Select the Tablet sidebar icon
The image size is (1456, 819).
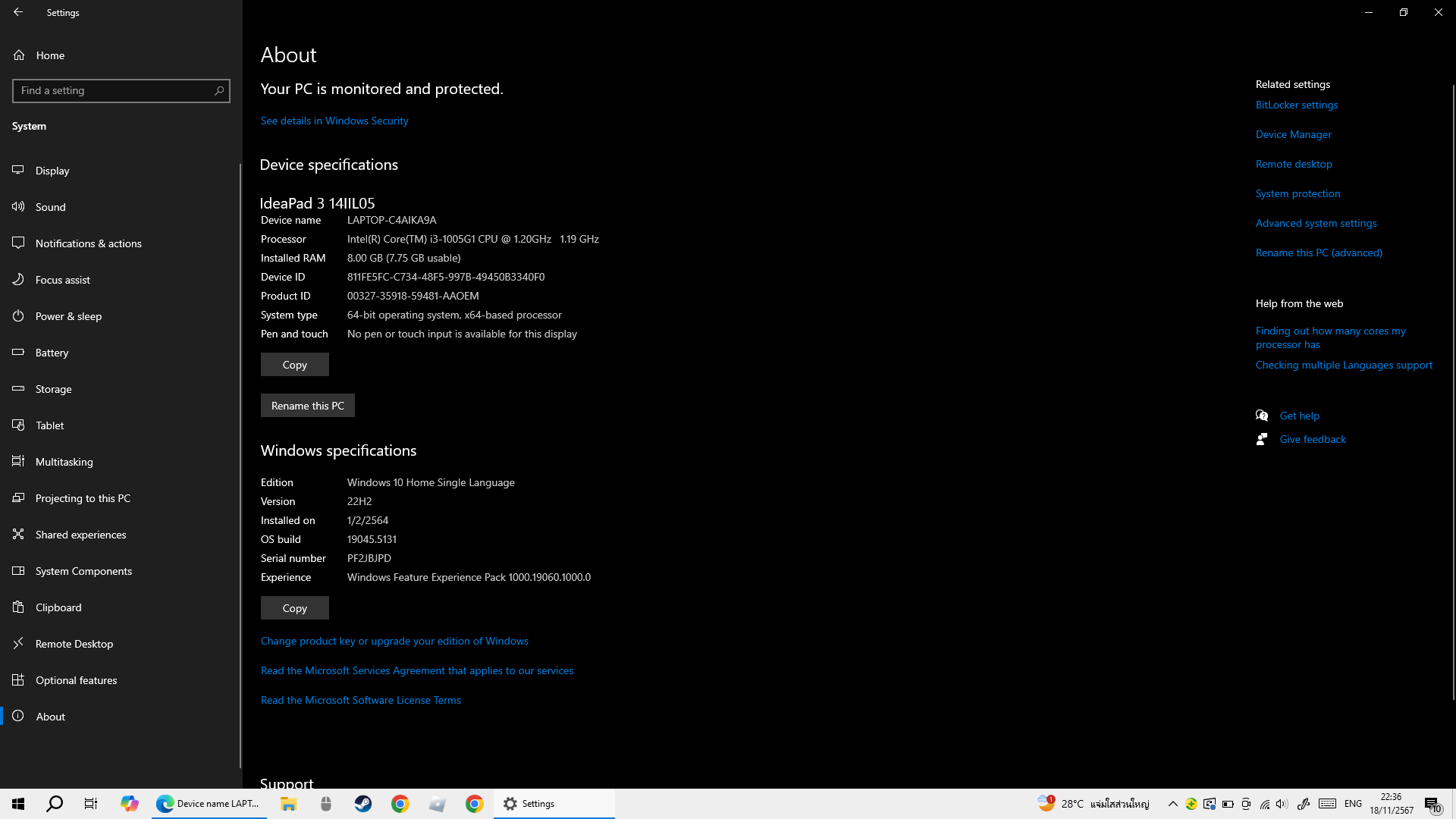(x=18, y=425)
